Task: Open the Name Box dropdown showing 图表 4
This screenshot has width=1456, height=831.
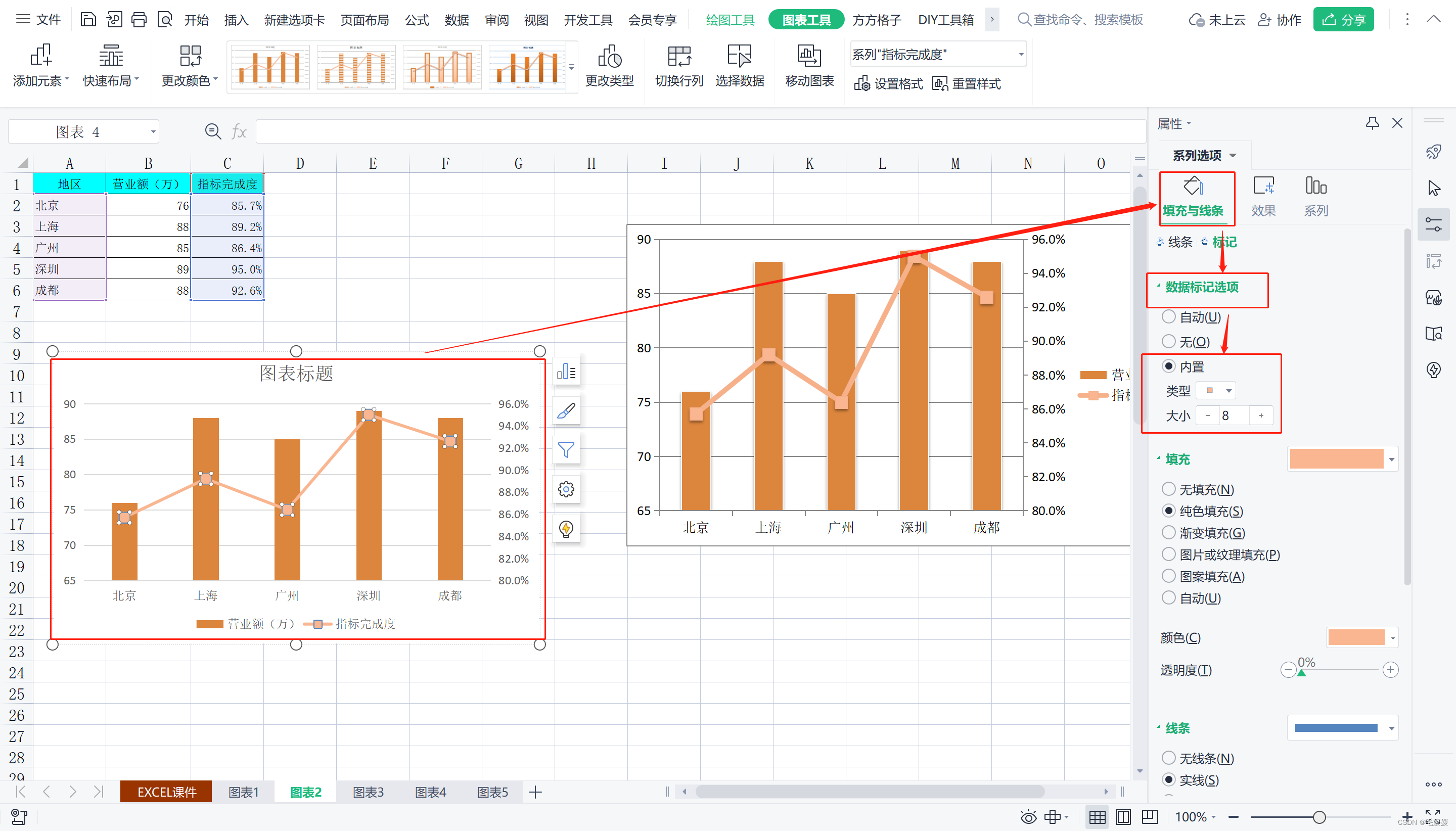Action: [152, 132]
